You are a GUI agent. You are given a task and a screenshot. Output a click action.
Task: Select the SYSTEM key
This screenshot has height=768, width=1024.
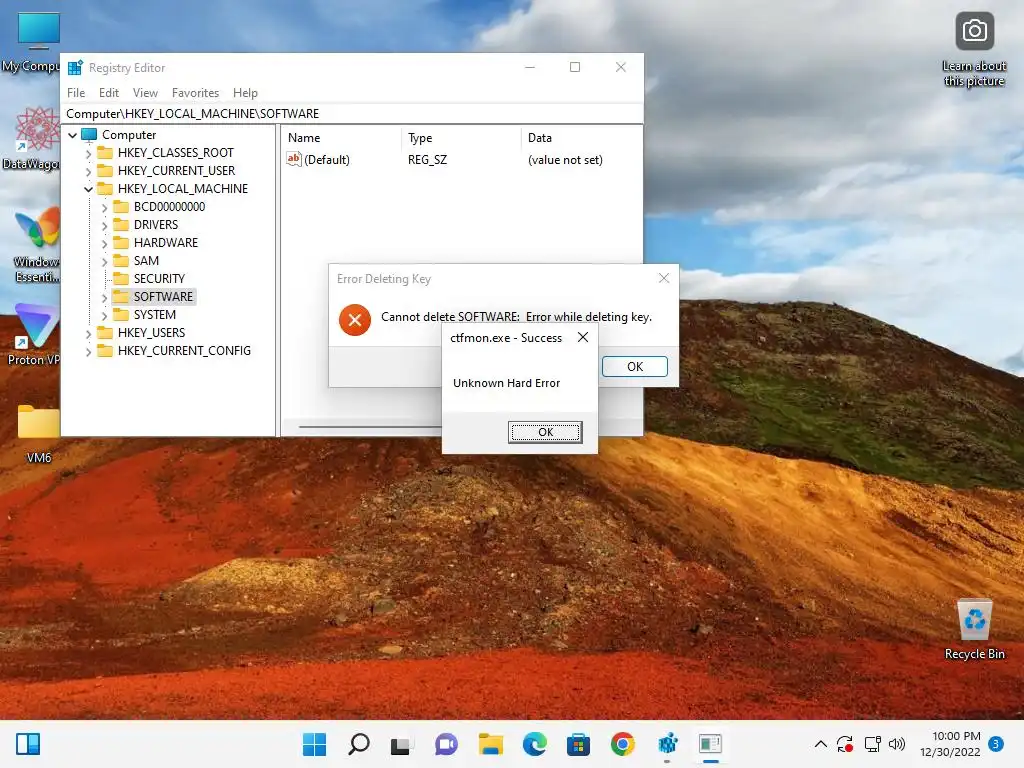coord(155,314)
